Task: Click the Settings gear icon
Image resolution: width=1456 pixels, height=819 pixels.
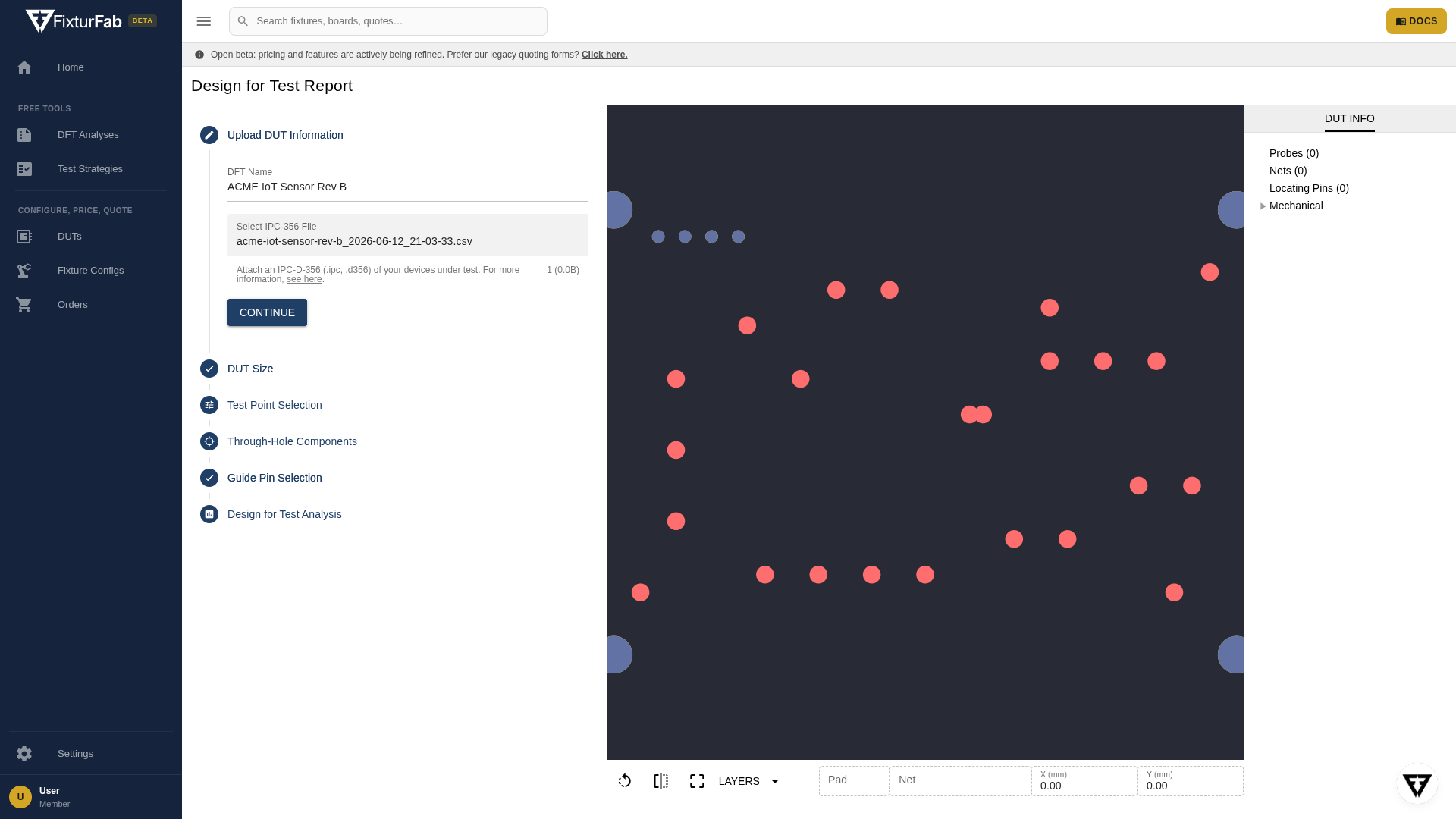Action: click(x=24, y=754)
